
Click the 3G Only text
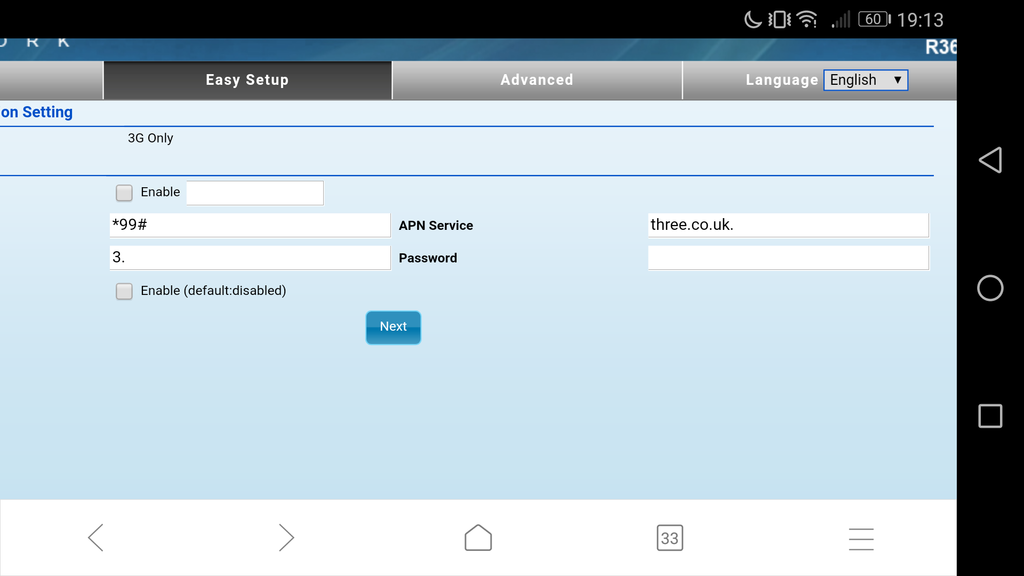tap(150, 138)
